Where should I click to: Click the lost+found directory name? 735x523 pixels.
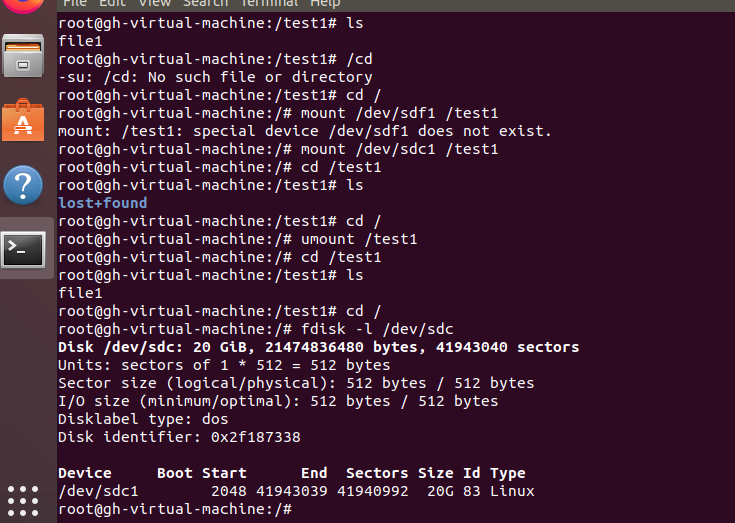point(103,203)
